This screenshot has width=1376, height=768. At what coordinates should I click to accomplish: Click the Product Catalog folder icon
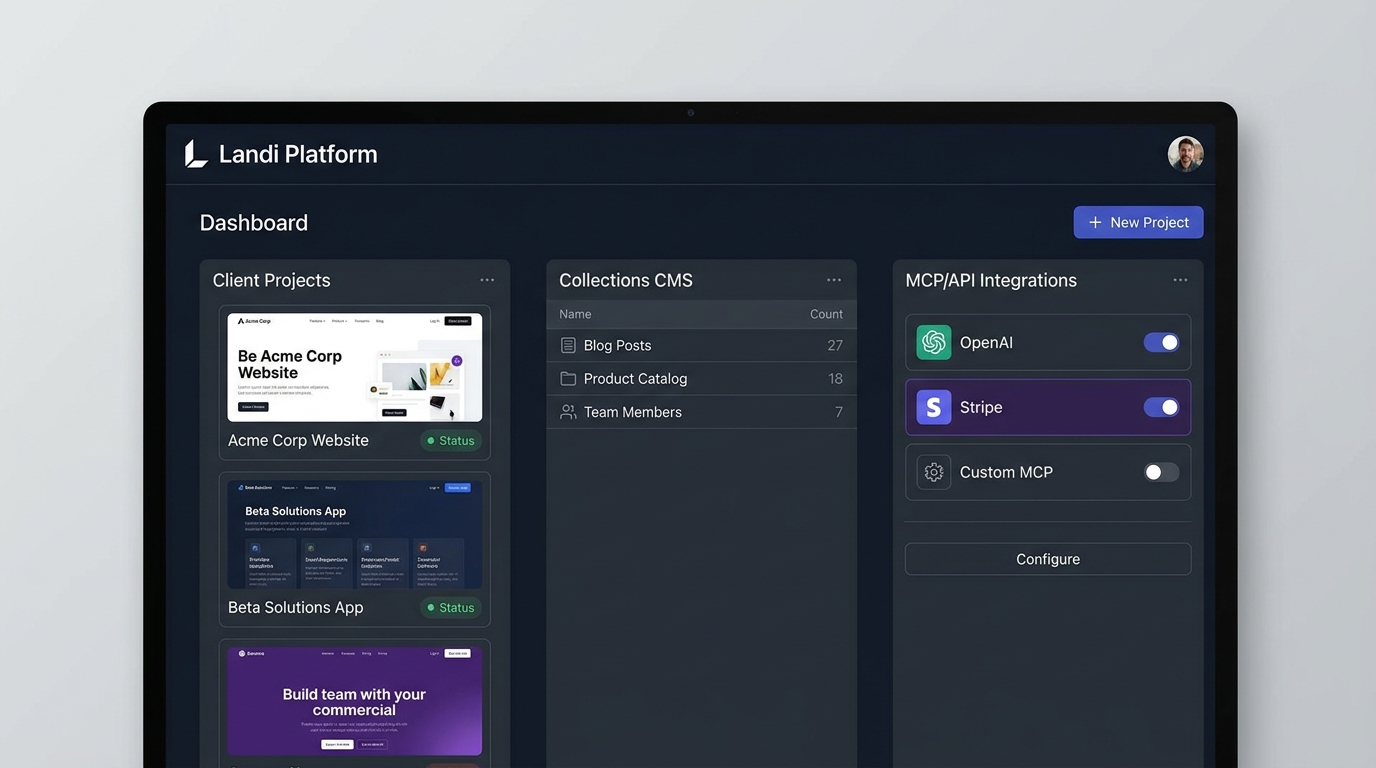pos(568,378)
